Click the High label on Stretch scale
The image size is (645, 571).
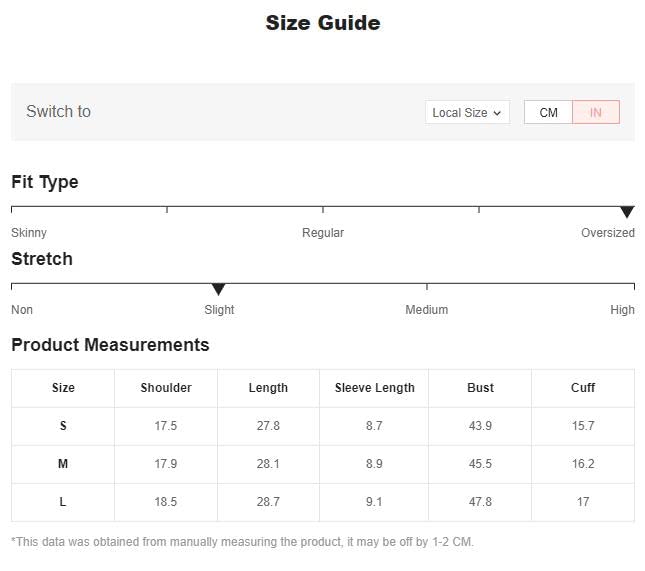point(622,309)
